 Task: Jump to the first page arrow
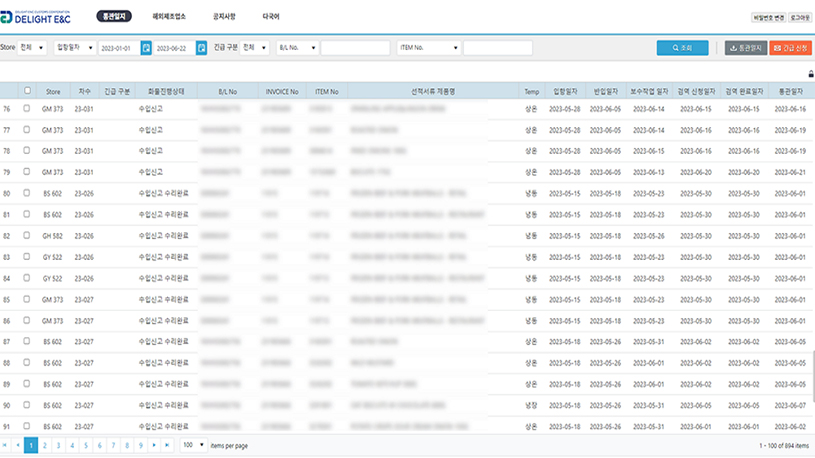pos(6,444)
